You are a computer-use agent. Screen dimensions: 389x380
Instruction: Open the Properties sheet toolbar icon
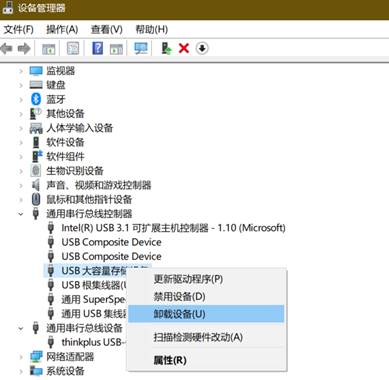[73, 49]
